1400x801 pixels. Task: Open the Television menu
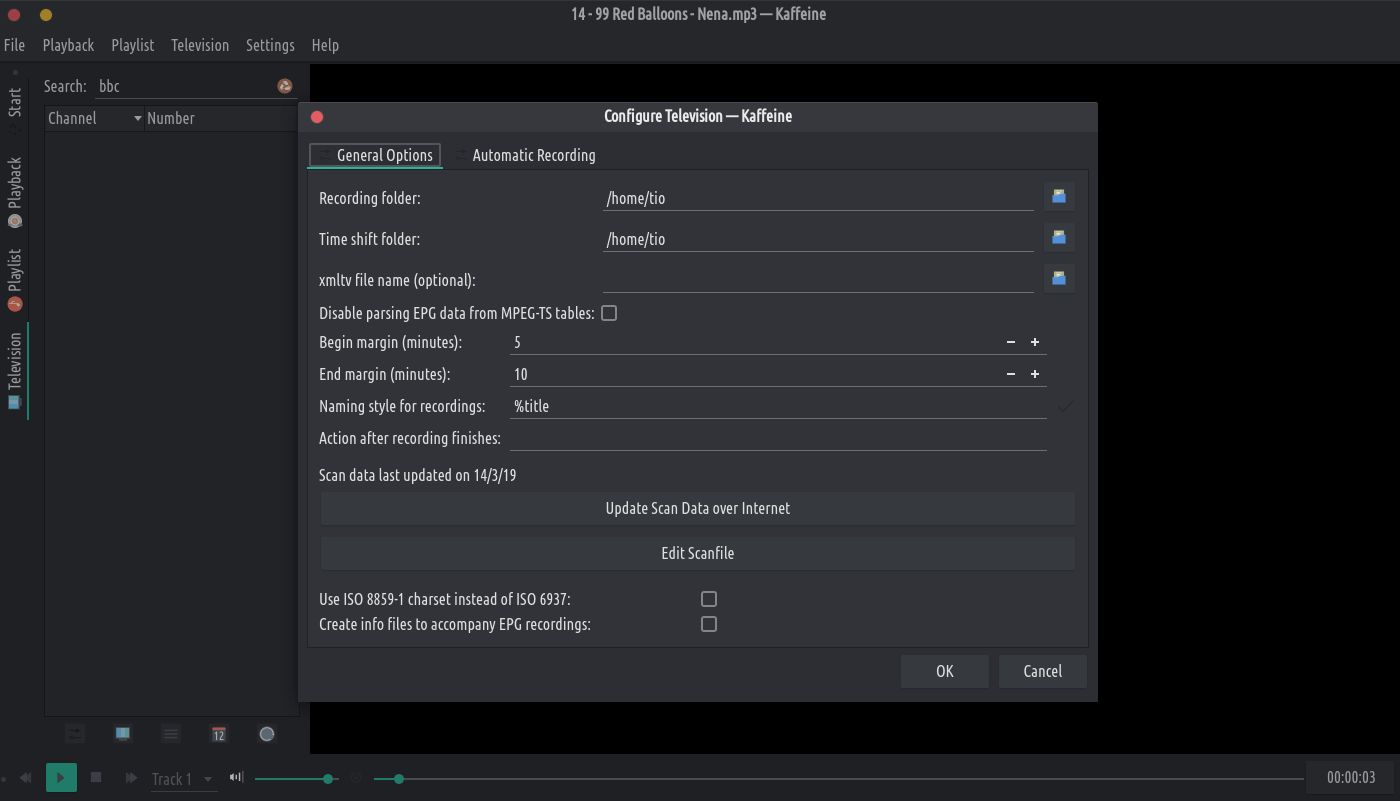tap(200, 45)
